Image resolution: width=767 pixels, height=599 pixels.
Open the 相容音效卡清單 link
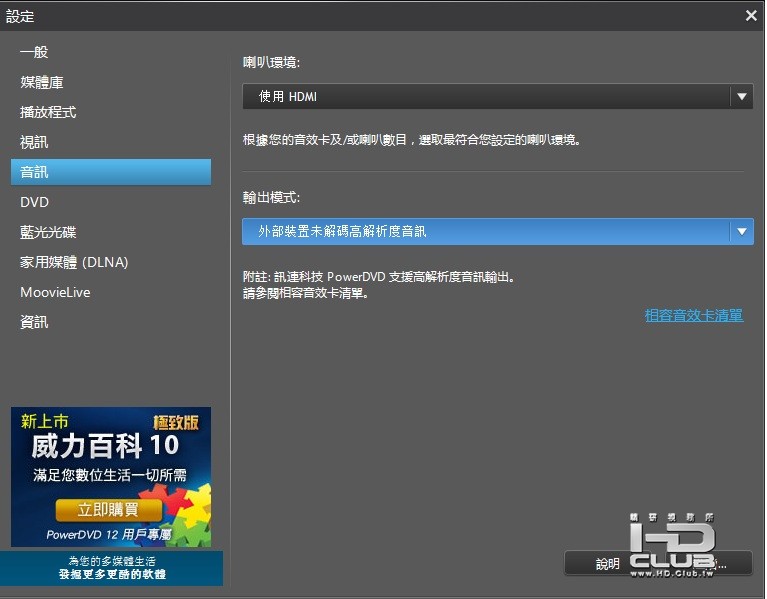click(694, 315)
